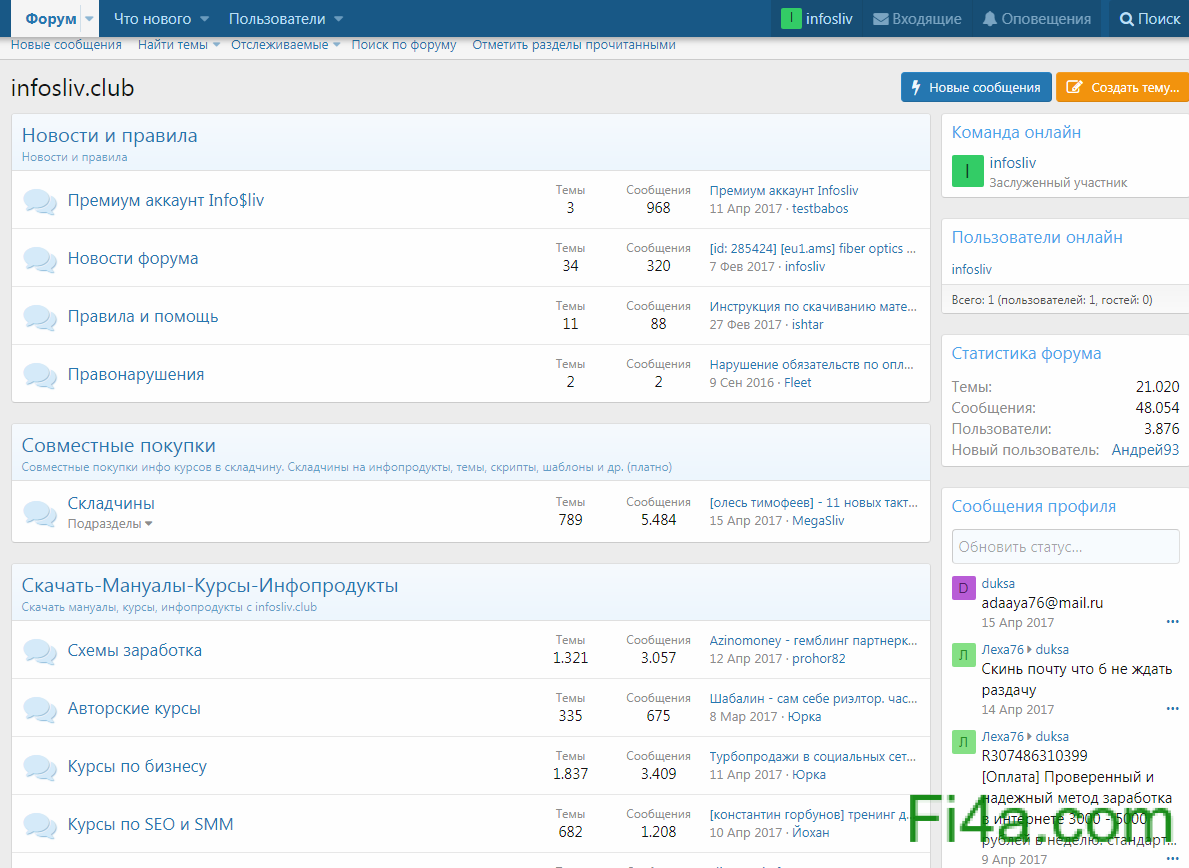Image resolution: width=1189 pixels, height=868 pixels.
Task: Click the forum icon next to Схемы заработка
Action: tap(40, 651)
